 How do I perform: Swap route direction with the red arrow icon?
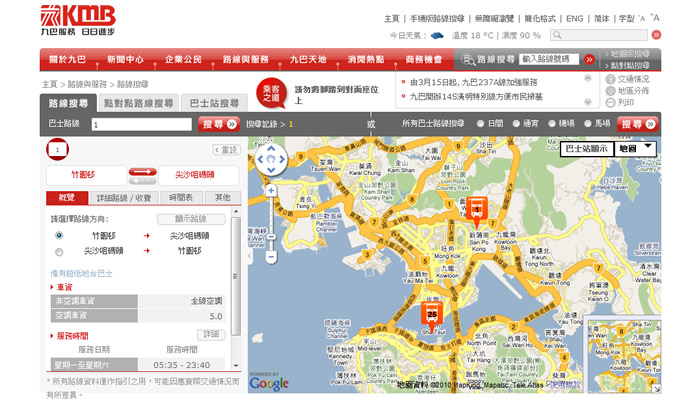(x=143, y=174)
